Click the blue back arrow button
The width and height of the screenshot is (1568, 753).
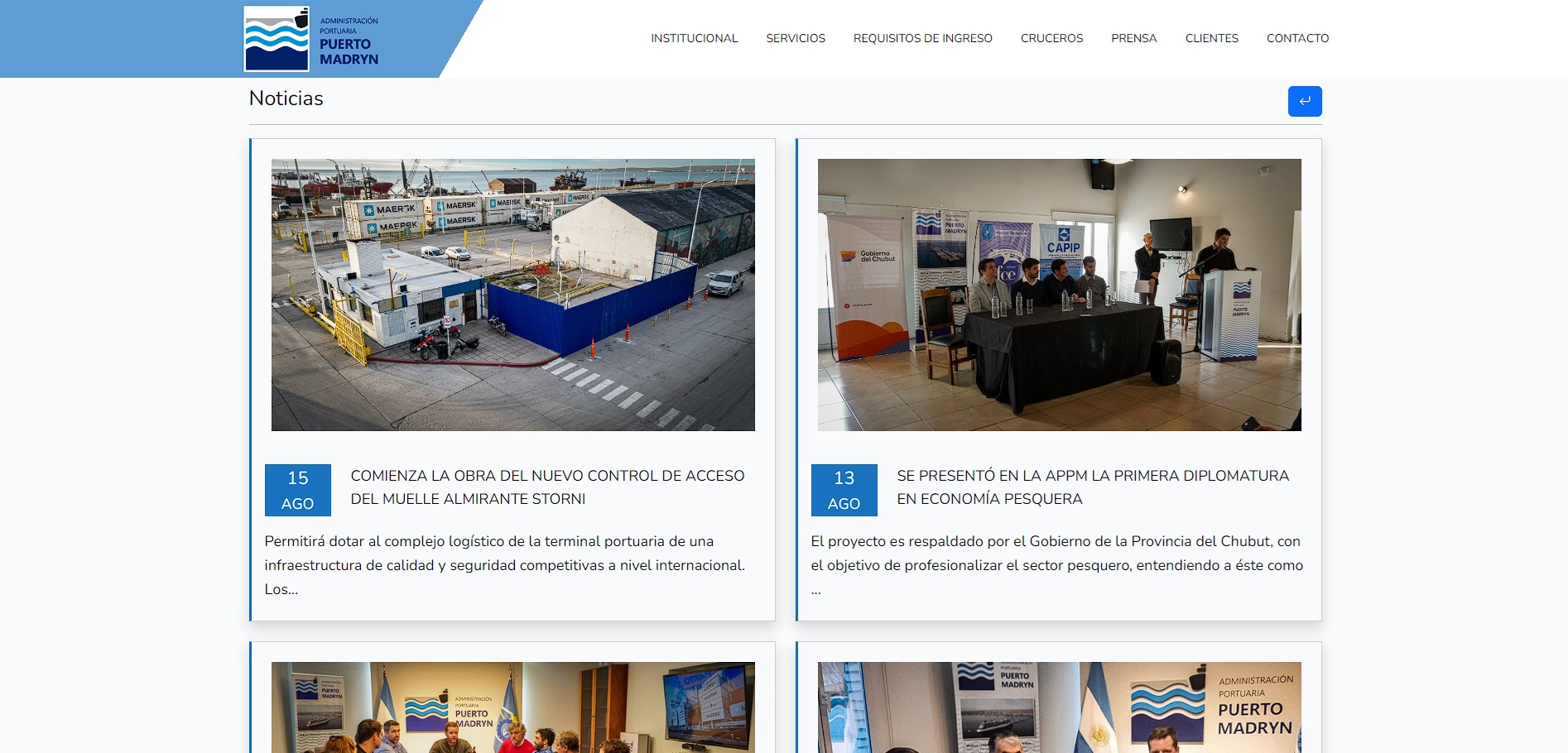click(1305, 101)
